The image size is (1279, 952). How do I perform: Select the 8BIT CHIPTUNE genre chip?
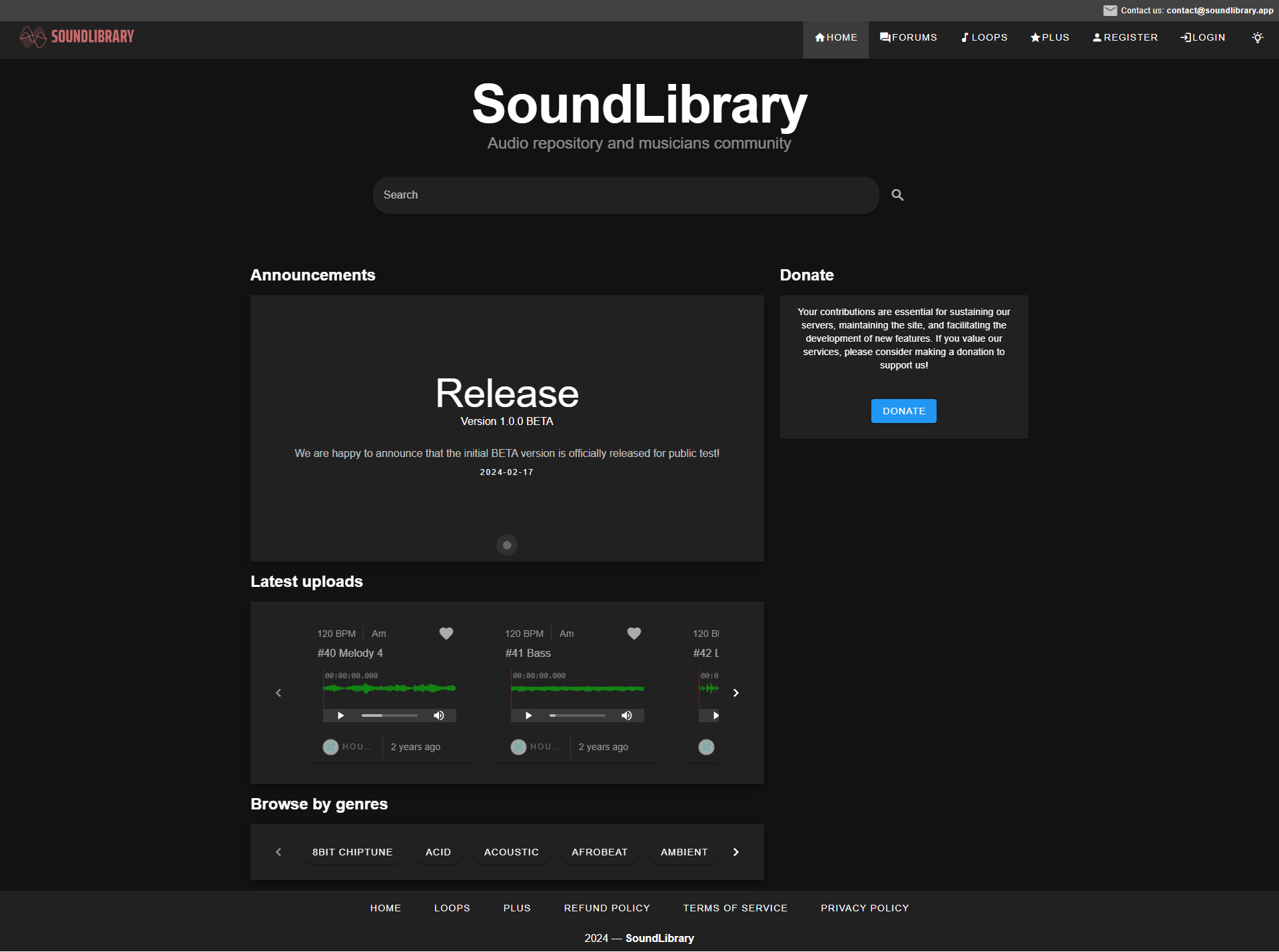tap(352, 852)
